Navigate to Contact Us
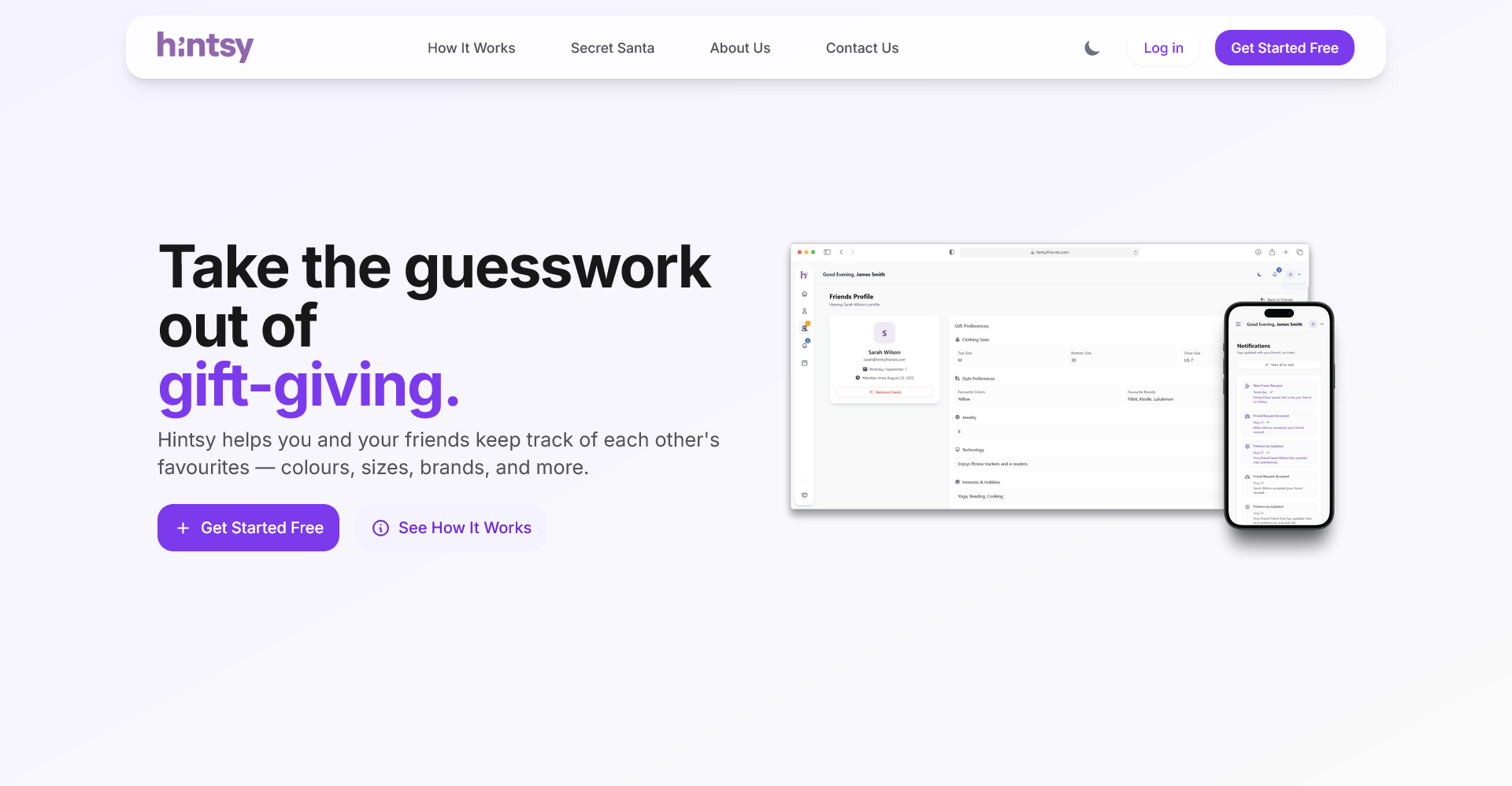The height and width of the screenshot is (786, 1512). coord(862,48)
